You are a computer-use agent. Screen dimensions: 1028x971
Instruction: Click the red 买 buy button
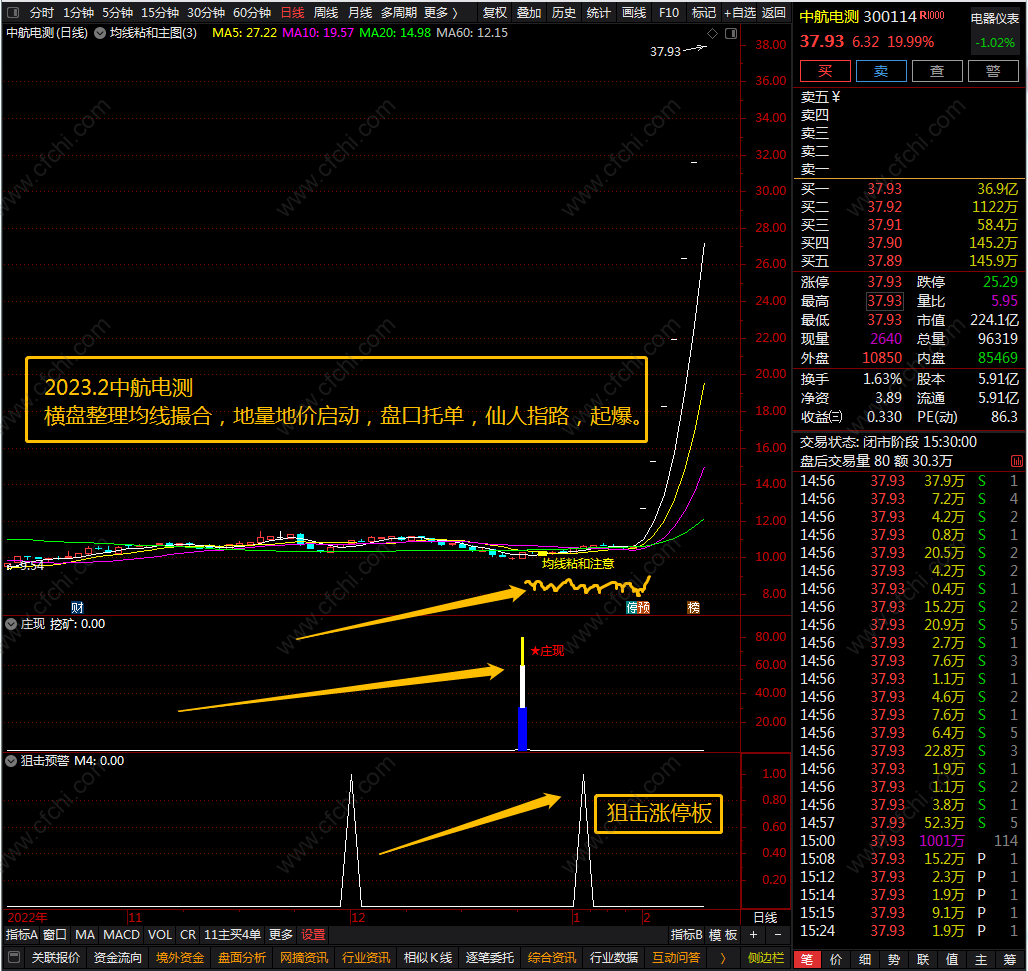coord(825,71)
